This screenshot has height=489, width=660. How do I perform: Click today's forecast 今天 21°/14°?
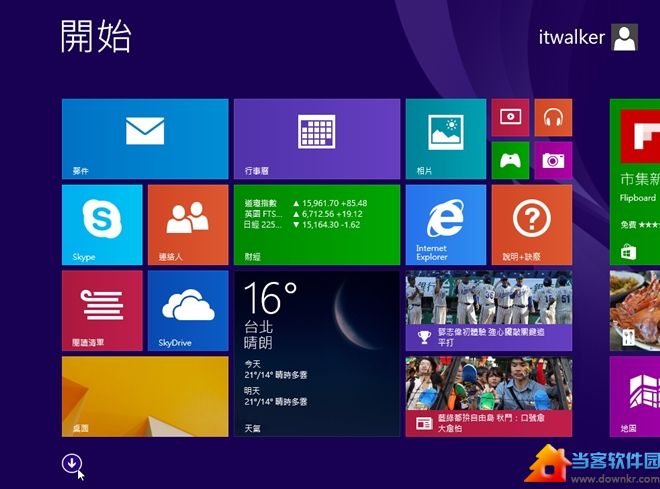[276, 369]
